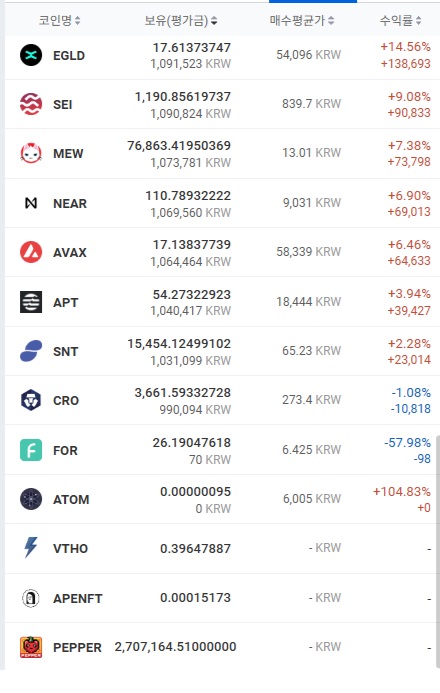440x693 pixels.
Task: Select the MEW cat icon
Action: point(31,153)
